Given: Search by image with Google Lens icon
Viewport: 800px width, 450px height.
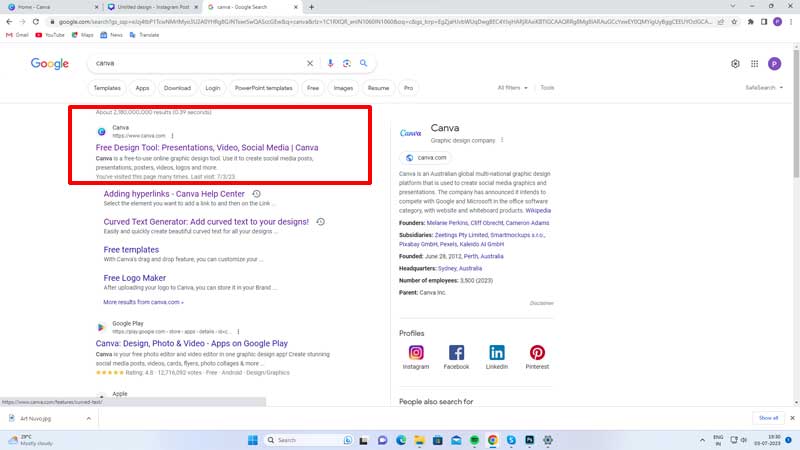Looking at the screenshot, I should (x=347, y=63).
